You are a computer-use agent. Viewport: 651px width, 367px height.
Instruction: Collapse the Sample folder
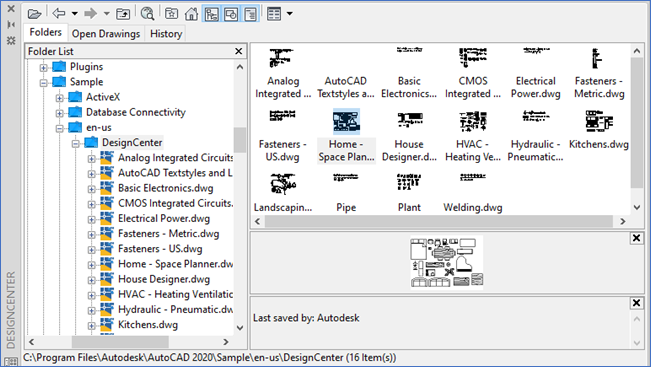(44, 82)
